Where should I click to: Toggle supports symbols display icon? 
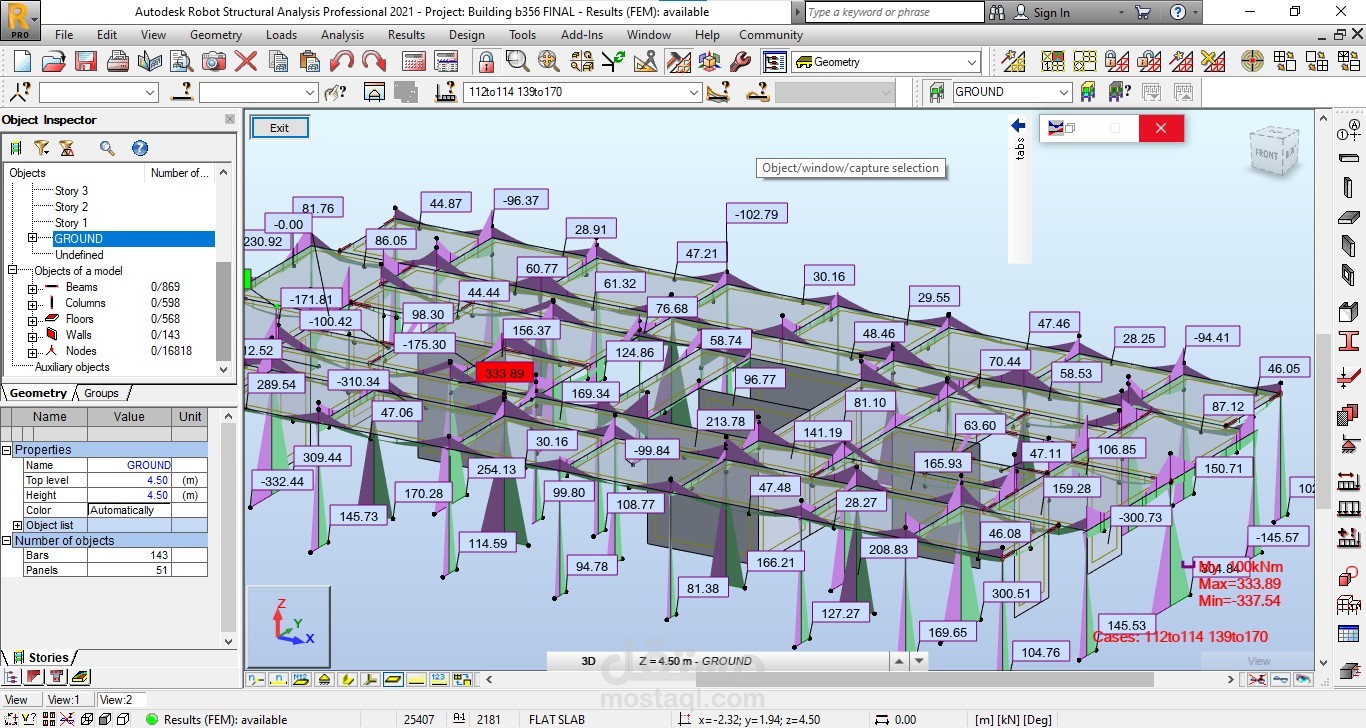click(324, 679)
